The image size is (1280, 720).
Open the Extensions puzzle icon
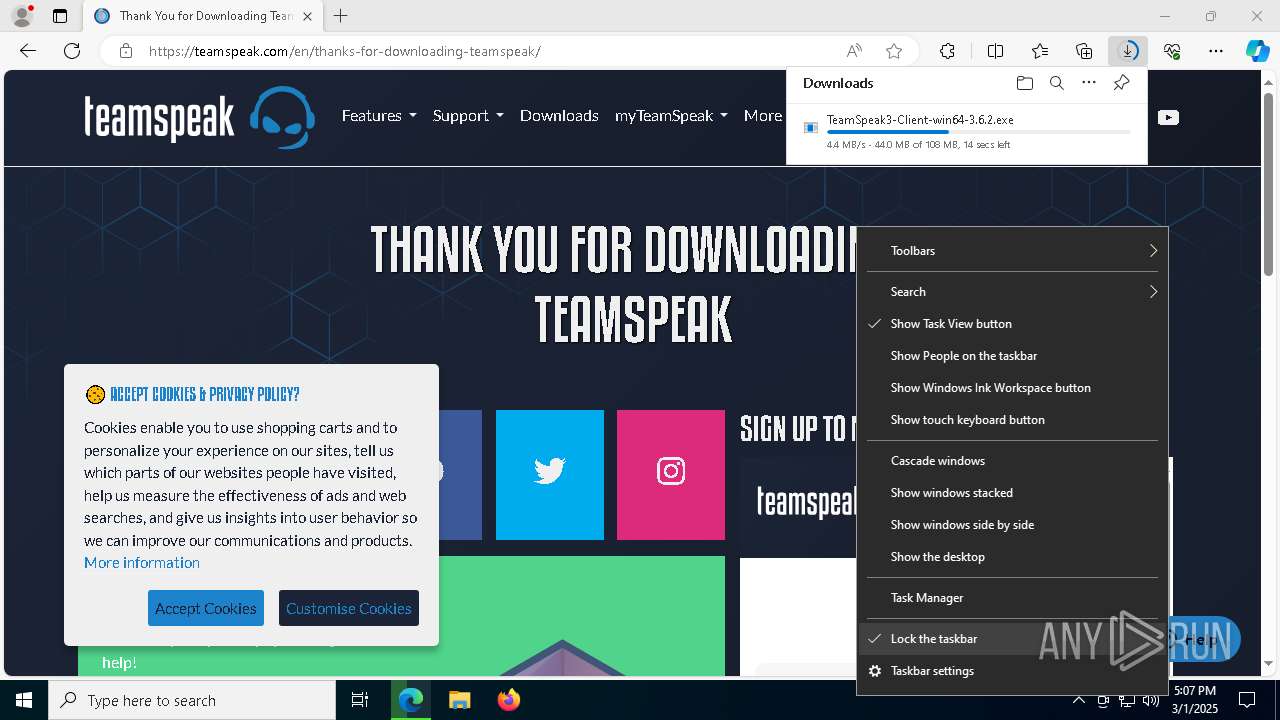point(947,51)
